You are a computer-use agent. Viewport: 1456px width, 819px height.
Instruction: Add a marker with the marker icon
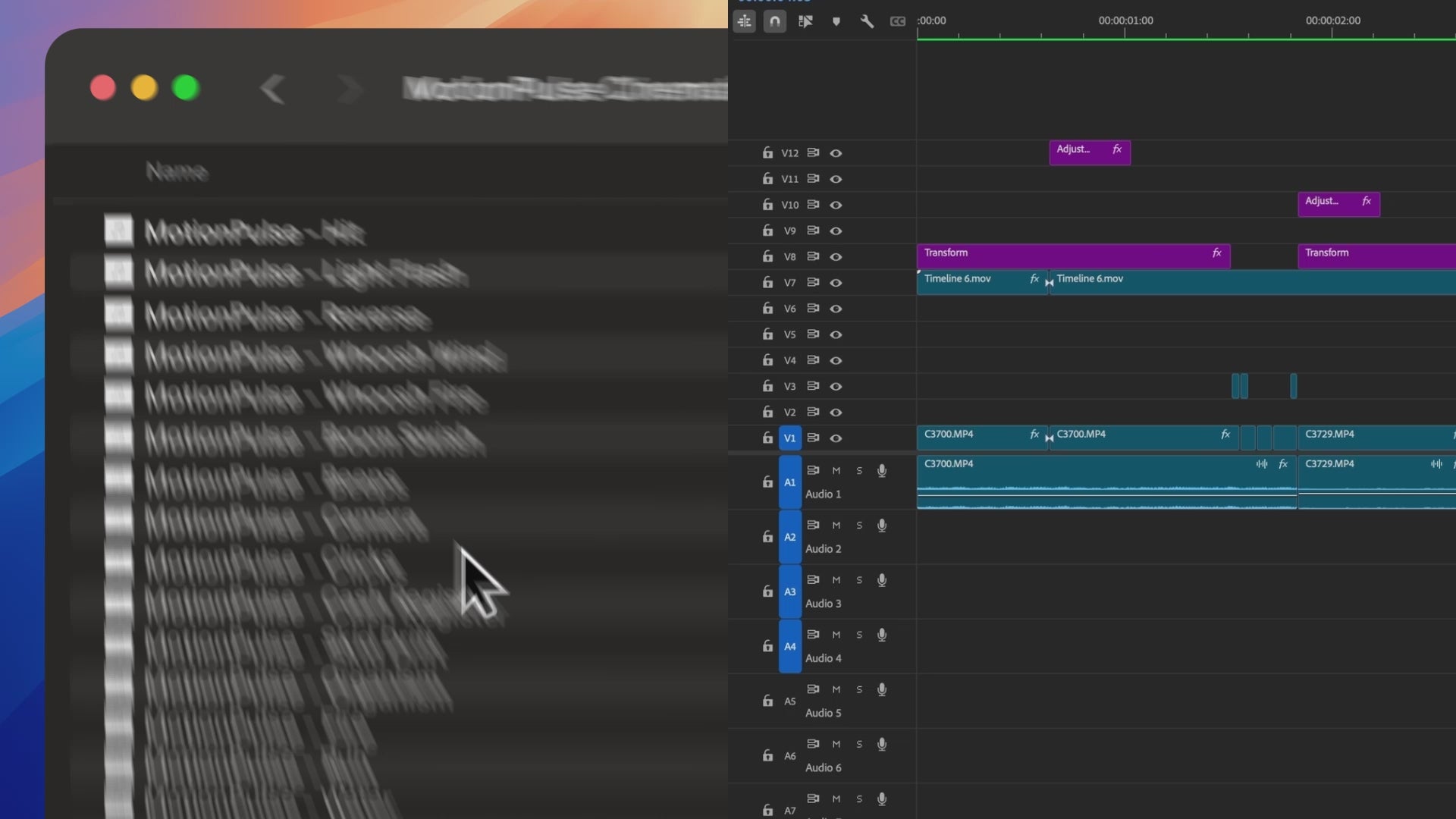(836, 21)
